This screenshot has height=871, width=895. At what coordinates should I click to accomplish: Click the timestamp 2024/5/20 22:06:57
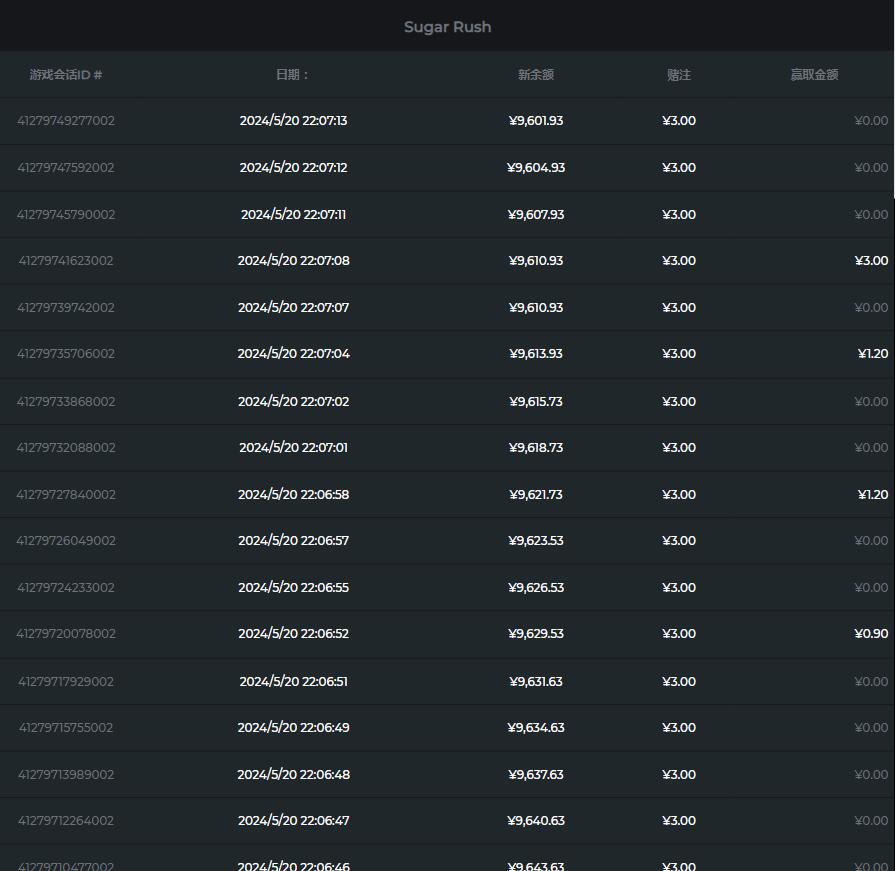tap(293, 541)
